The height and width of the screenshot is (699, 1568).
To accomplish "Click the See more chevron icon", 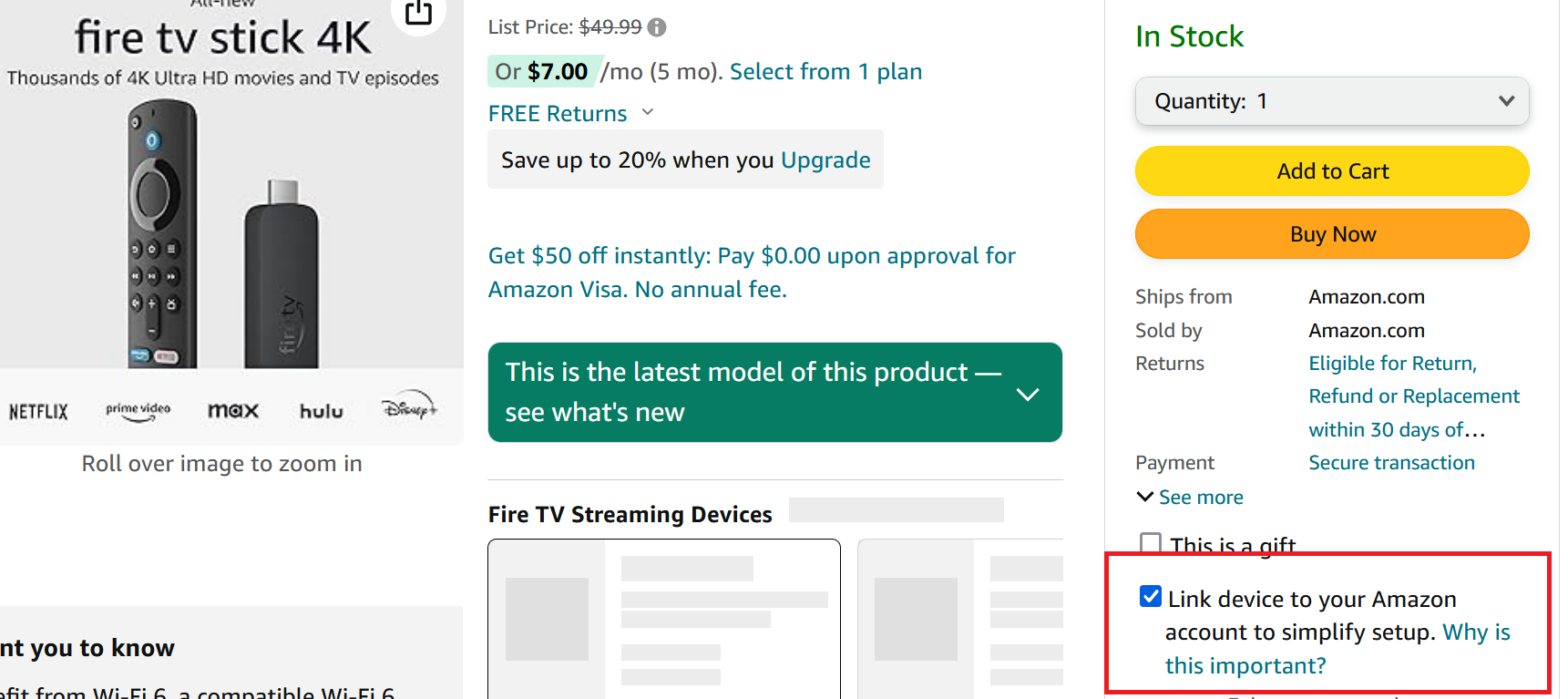I will coord(1145,497).
